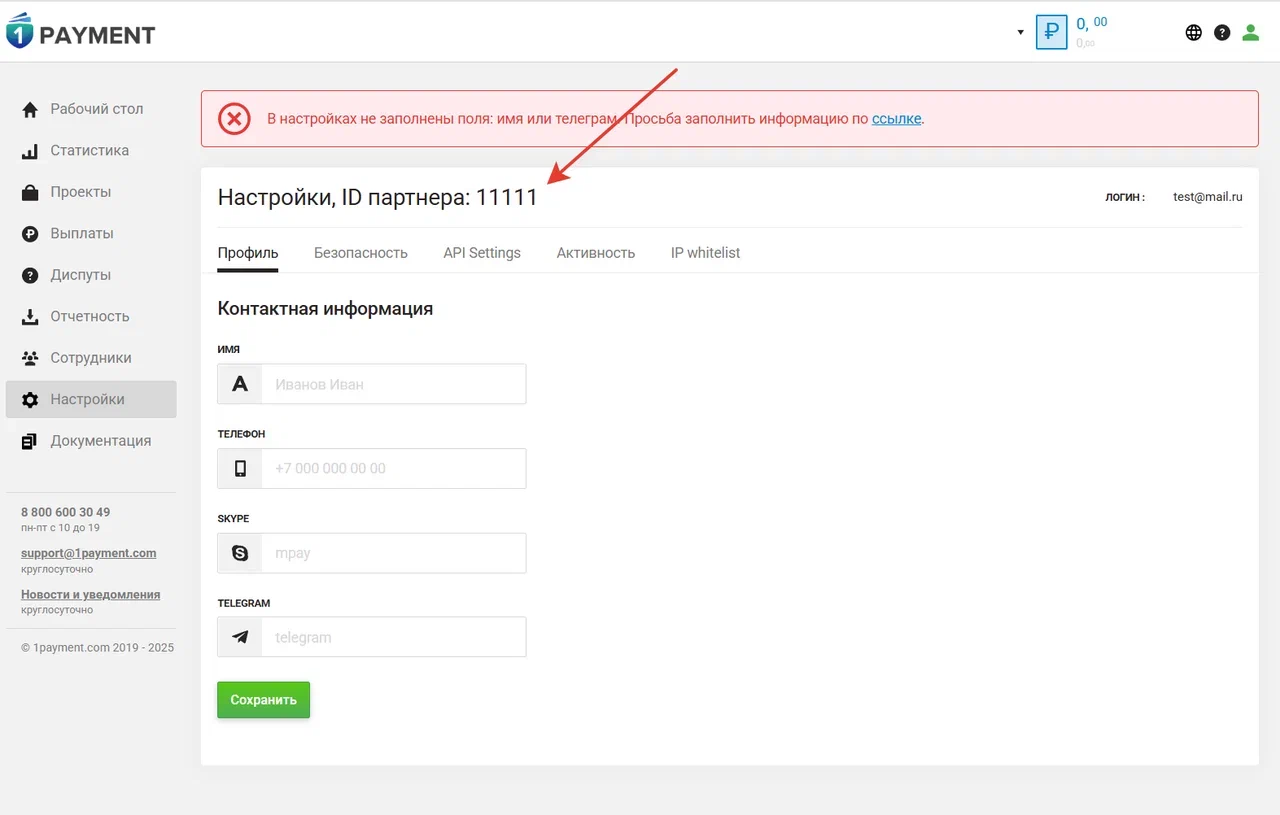Click the red error icon in alert
1280x815 pixels.
(234, 119)
